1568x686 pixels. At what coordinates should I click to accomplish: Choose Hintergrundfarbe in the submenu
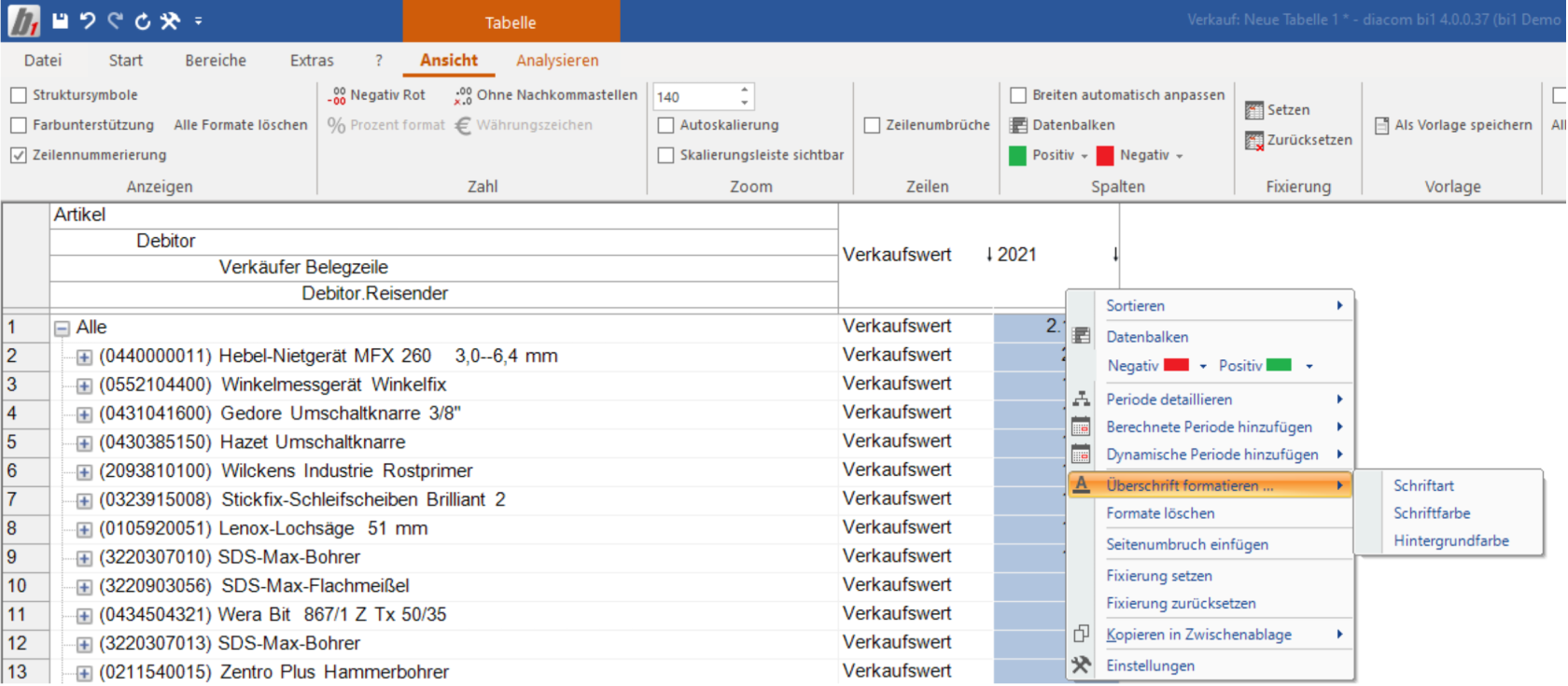tap(1451, 541)
